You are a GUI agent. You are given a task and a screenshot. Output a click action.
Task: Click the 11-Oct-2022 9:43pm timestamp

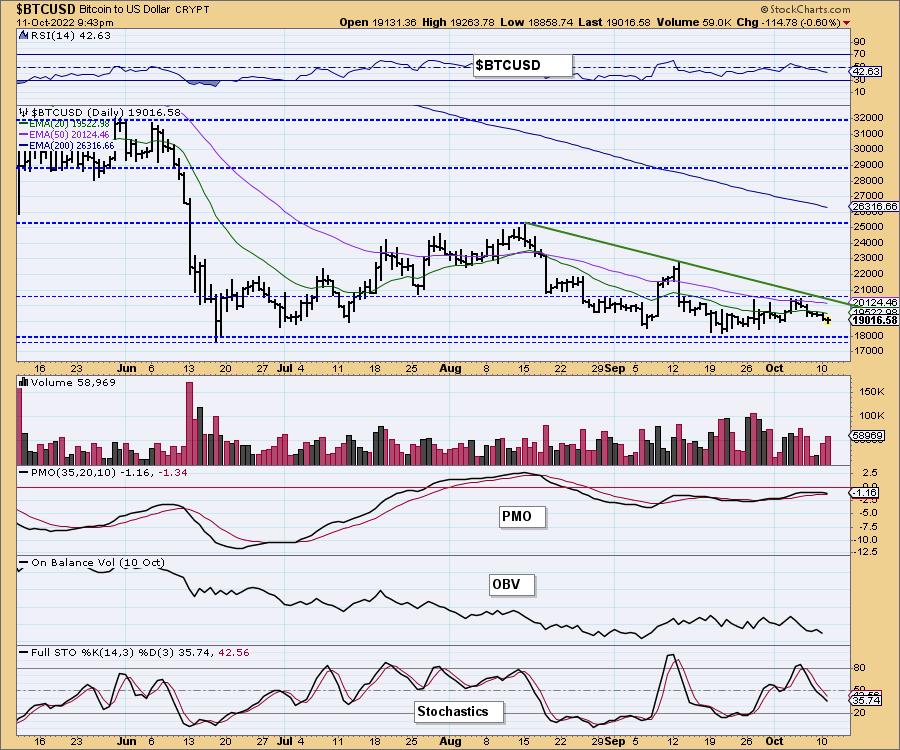click(x=64, y=22)
